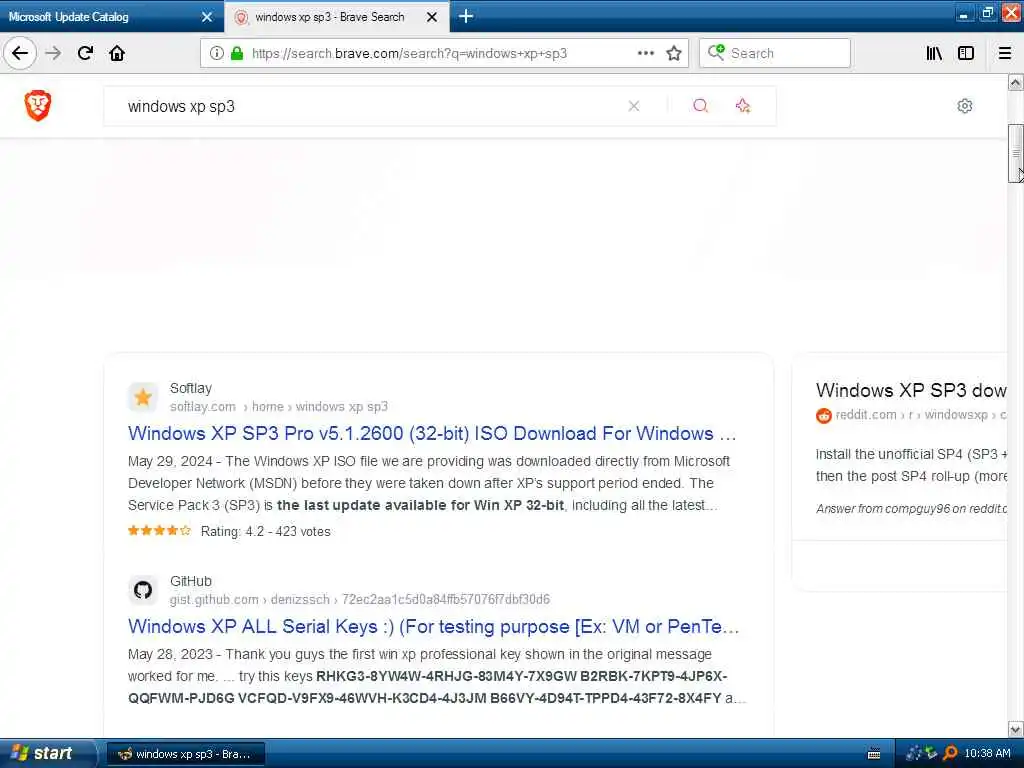Image resolution: width=1024 pixels, height=768 pixels.
Task: Click the Softlay star rating
Action: [159, 531]
